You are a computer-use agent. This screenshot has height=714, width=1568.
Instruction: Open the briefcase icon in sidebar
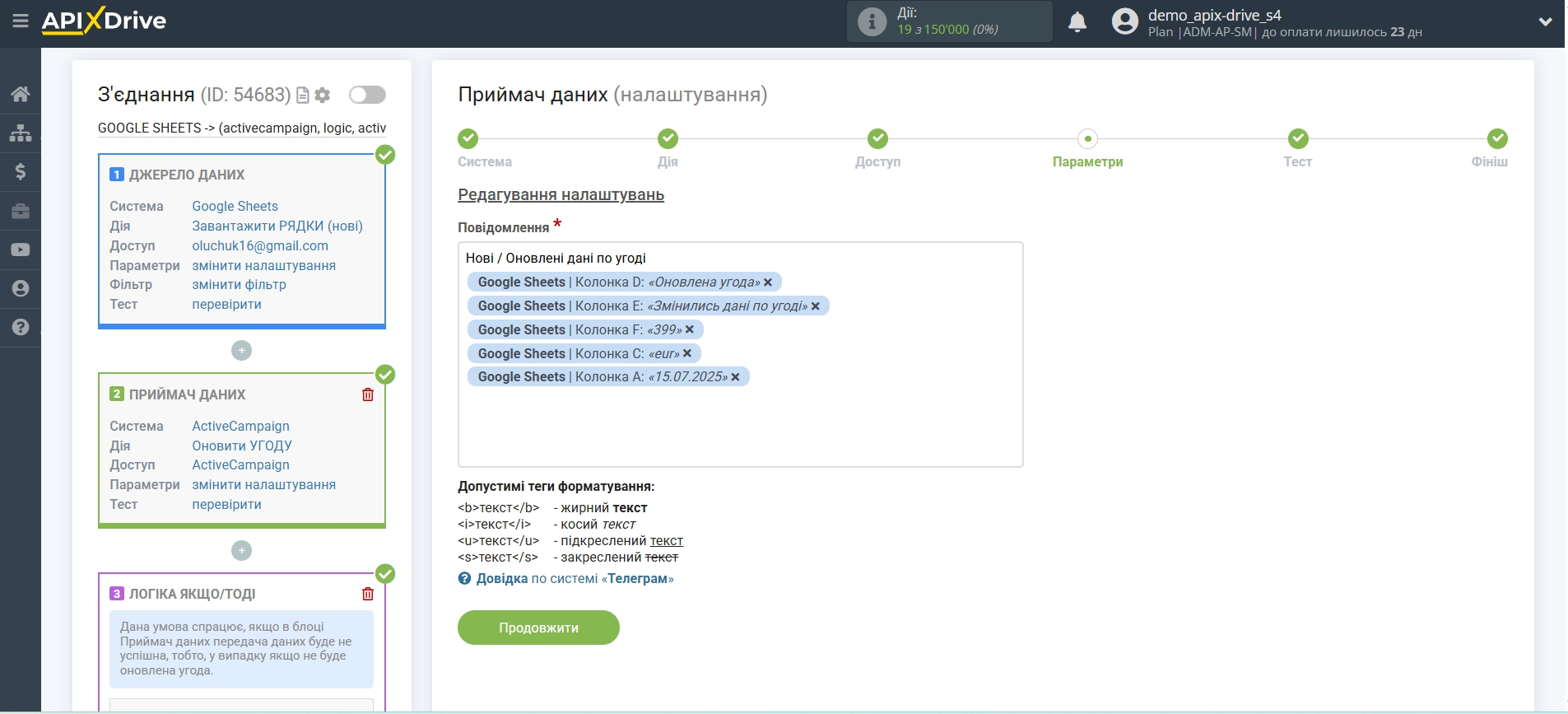(21, 211)
